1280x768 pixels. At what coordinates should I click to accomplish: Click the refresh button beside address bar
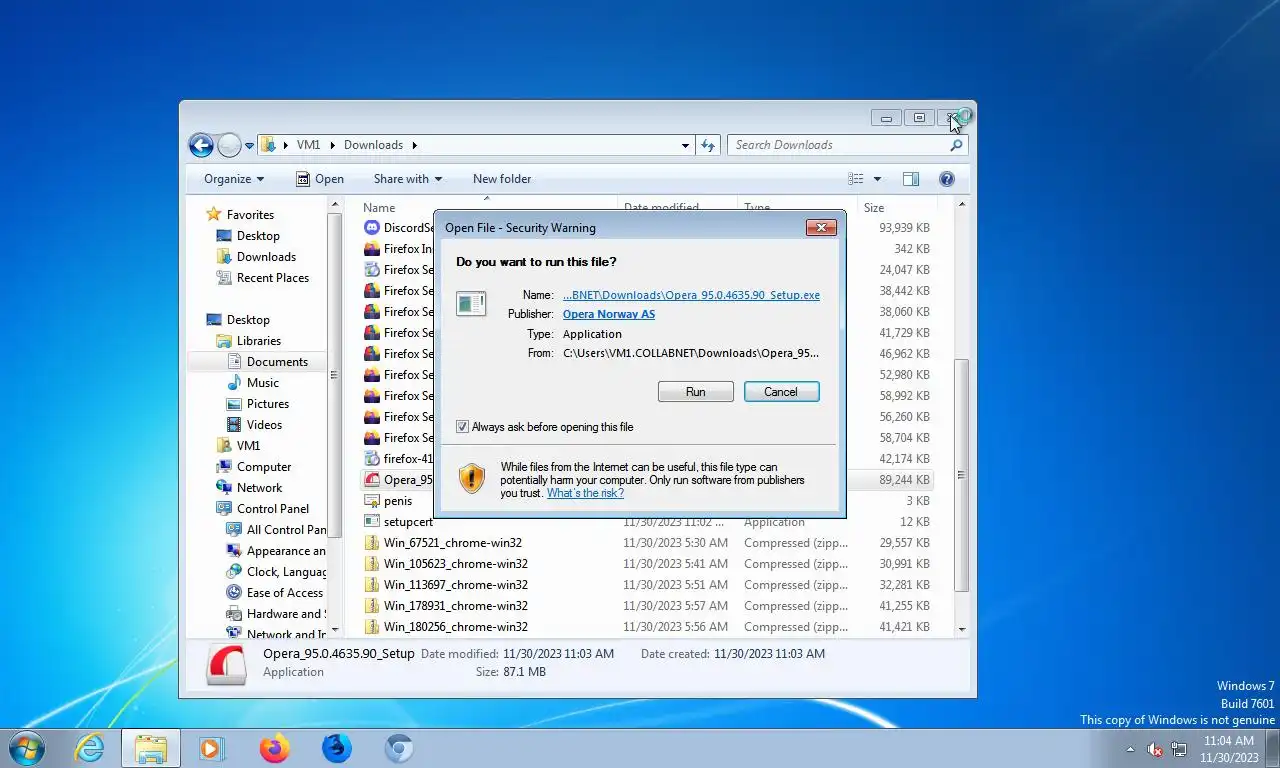pos(708,145)
